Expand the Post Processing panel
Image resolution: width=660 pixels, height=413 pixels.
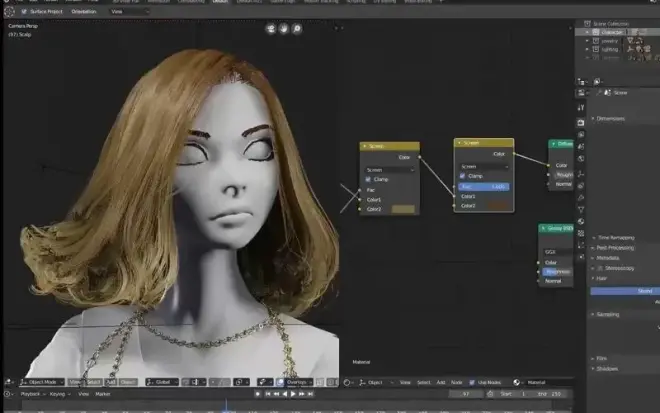pyautogui.click(x=615, y=247)
